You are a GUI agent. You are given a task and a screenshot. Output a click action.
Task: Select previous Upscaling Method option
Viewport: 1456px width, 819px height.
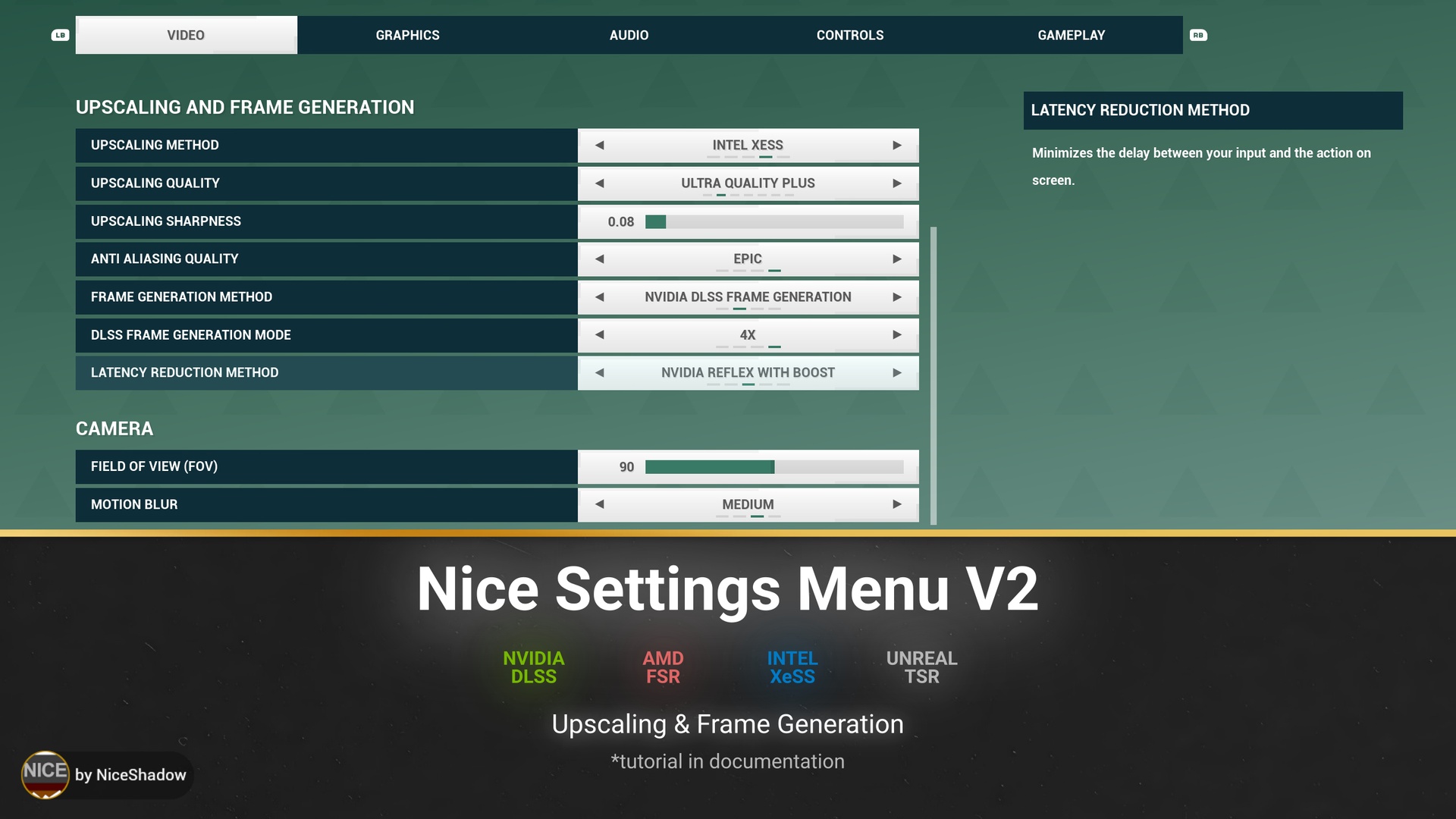pos(599,145)
